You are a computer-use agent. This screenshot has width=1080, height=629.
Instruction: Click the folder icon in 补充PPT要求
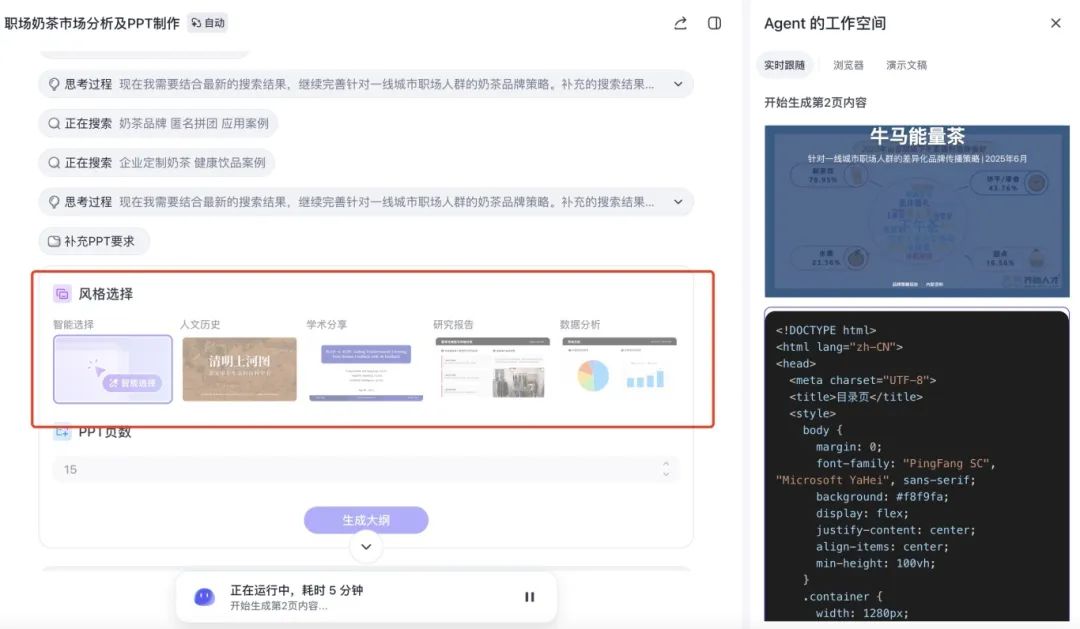coord(54,241)
